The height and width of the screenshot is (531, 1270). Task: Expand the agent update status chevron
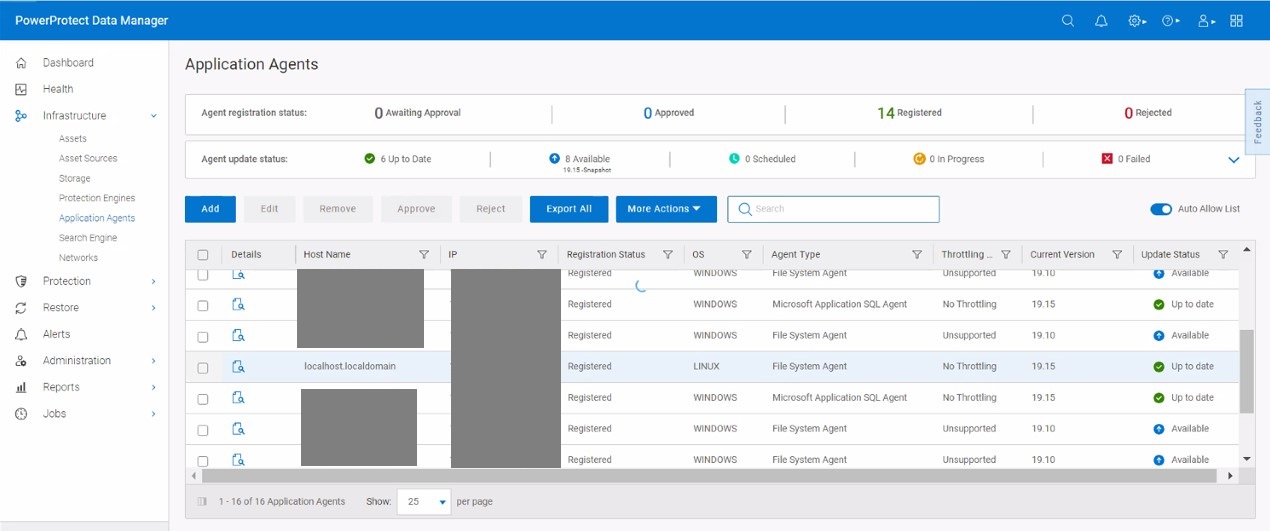tap(1232, 159)
